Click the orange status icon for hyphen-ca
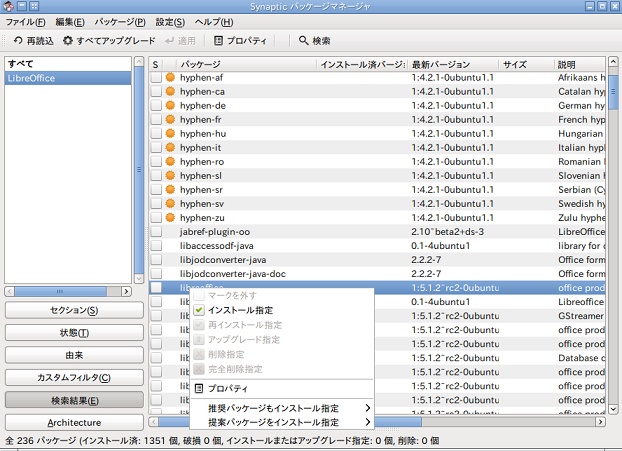The width and height of the screenshot is (622, 451). tap(170, 91)
